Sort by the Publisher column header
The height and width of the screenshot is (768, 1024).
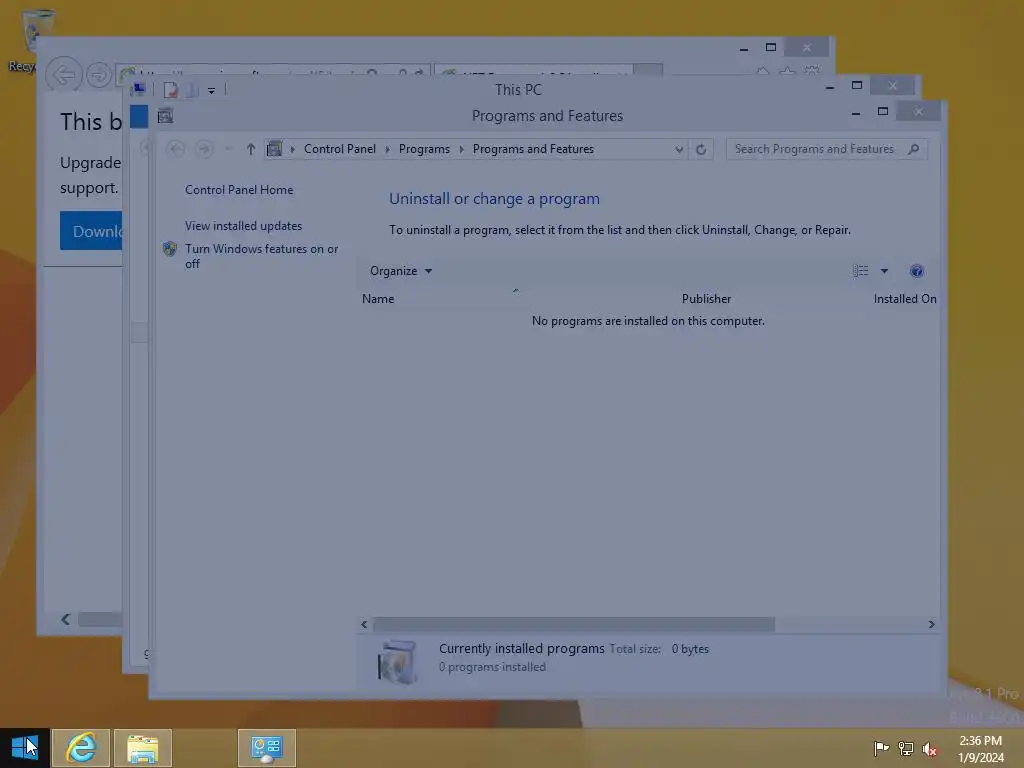click(706, 298)
